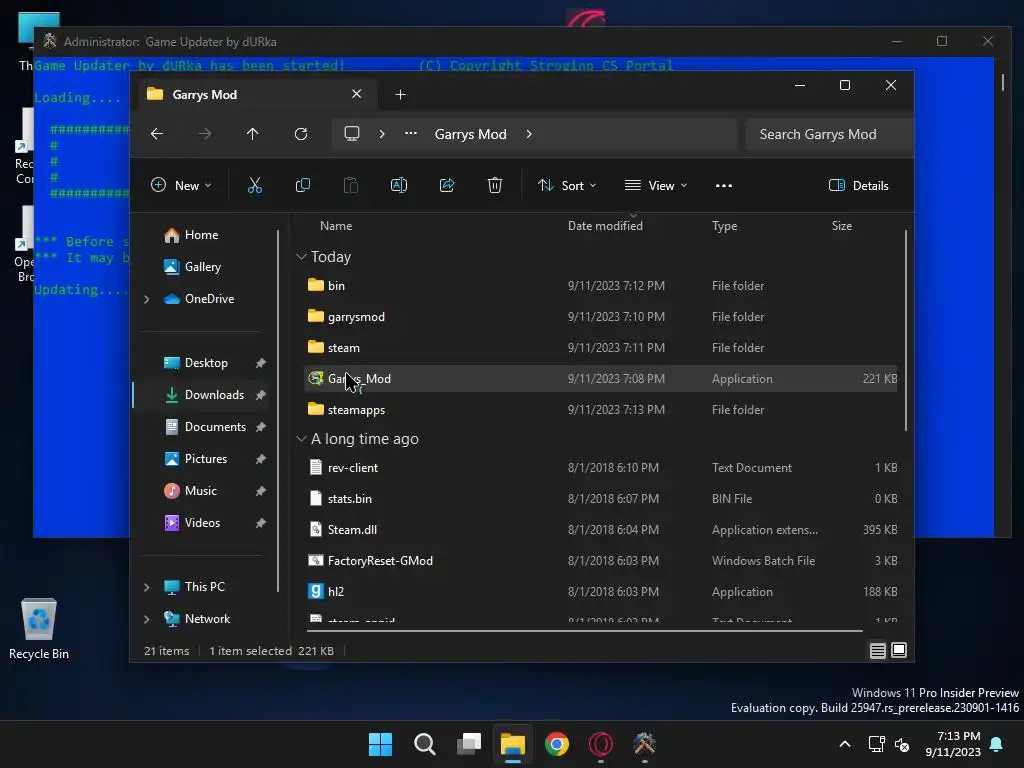Open the New dropdown menu
Image resolution: width=1024 pixels, height=768 pixels.
point(181,185)
